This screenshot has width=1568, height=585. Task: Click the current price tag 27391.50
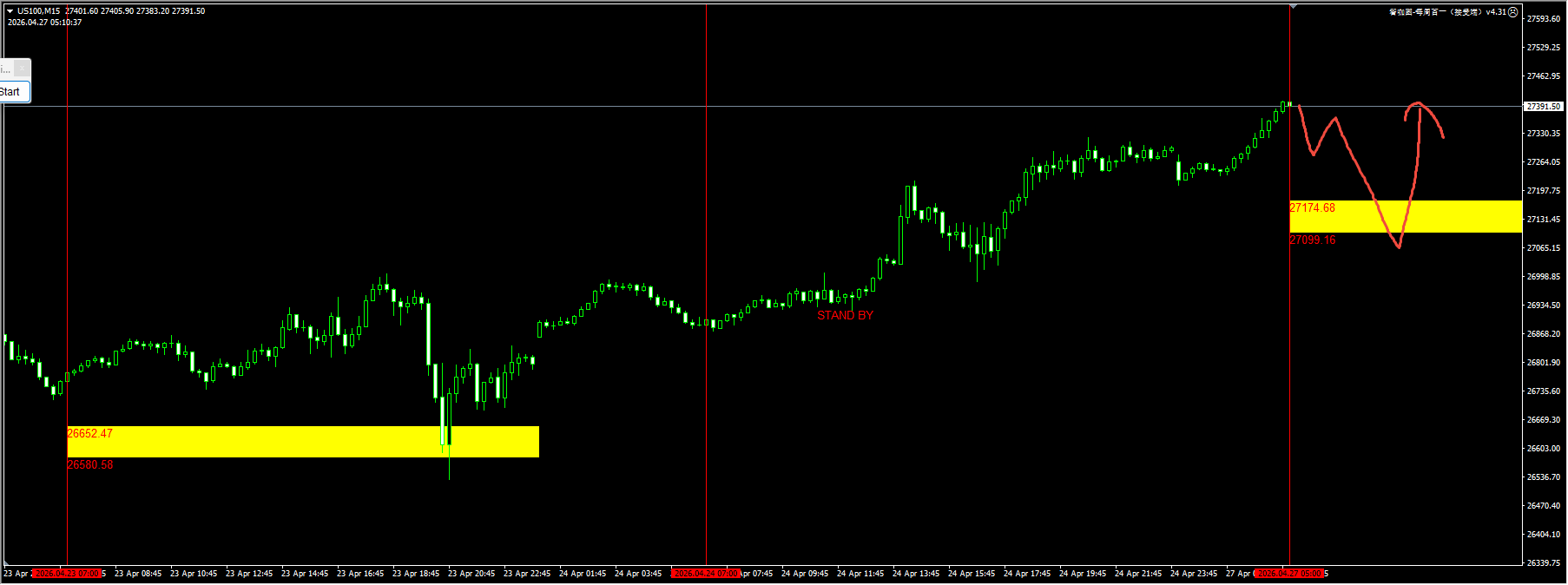(1544, 106)
